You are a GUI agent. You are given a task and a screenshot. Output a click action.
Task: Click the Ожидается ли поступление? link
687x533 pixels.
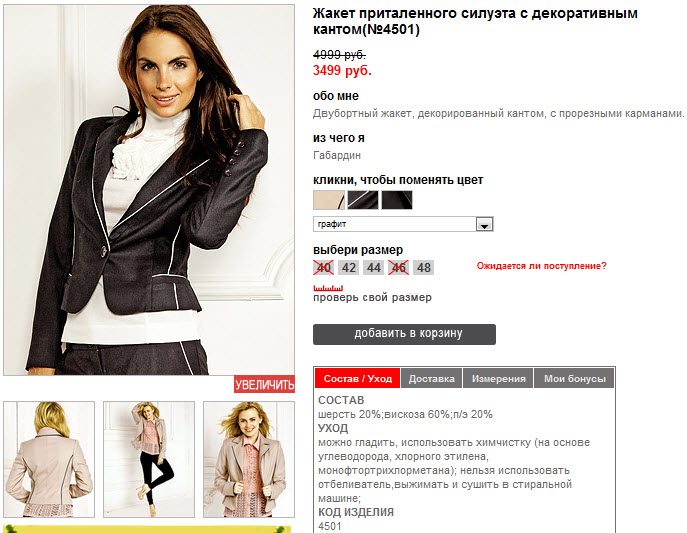click(x=542, y=266)
